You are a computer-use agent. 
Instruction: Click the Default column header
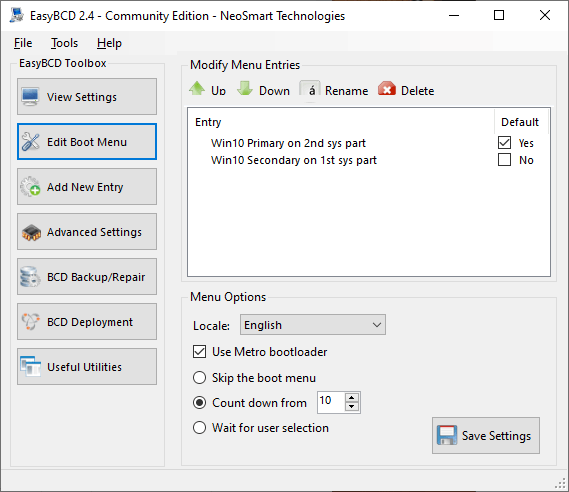click(x=520, y=122)
